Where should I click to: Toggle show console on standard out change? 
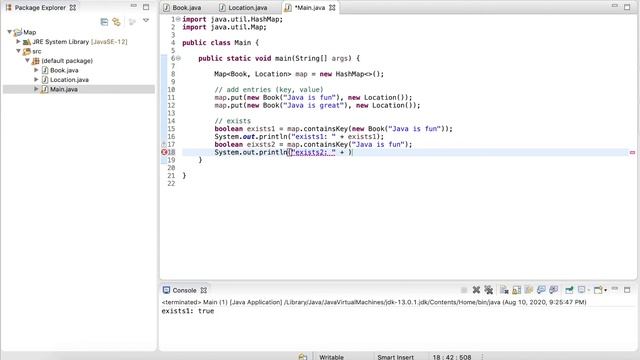(541, 290)
